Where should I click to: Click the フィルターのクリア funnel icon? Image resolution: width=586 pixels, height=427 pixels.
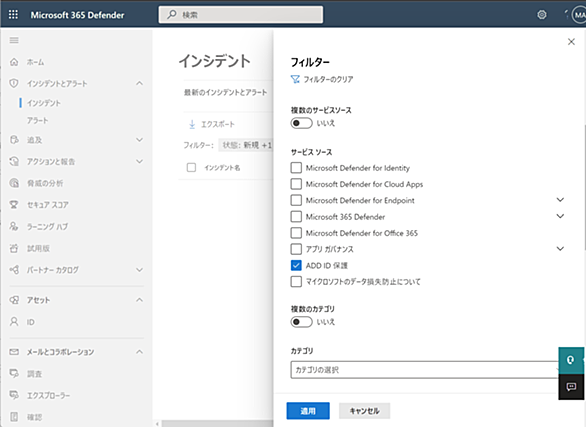point(295,79)
